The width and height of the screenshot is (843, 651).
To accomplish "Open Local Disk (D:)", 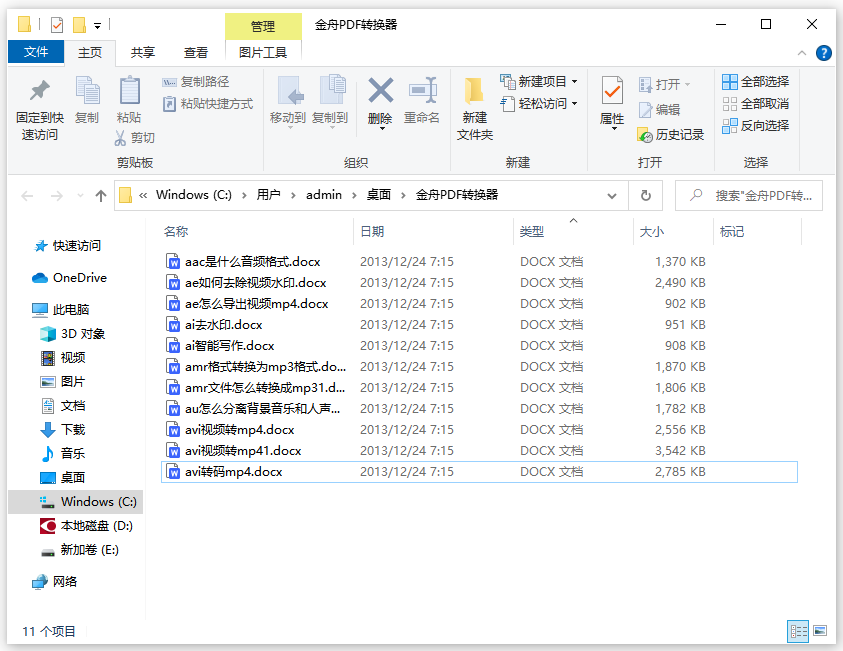I will pyautogui.click(x=87, y=526).
